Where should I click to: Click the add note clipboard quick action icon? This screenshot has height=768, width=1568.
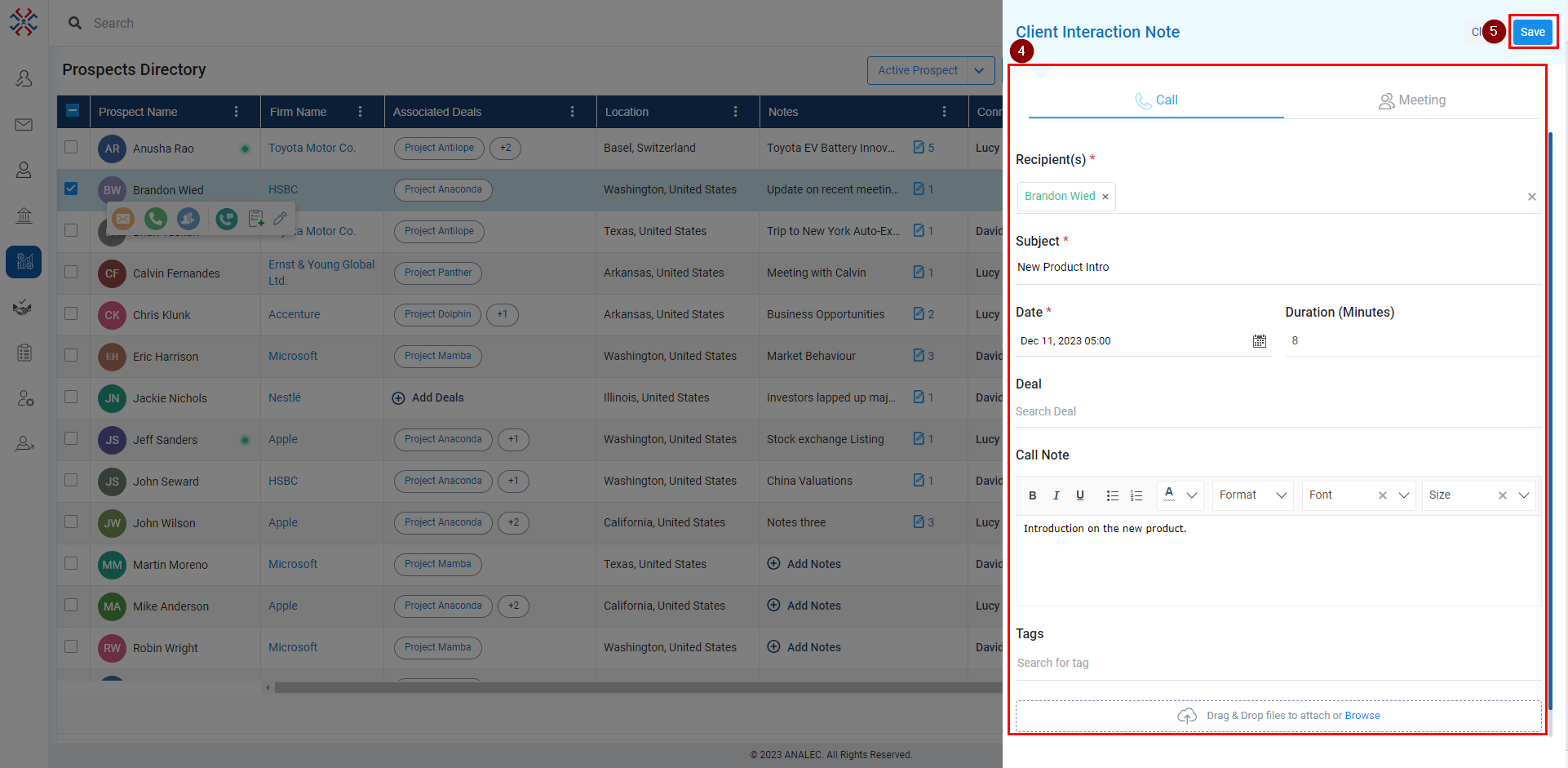256,218
